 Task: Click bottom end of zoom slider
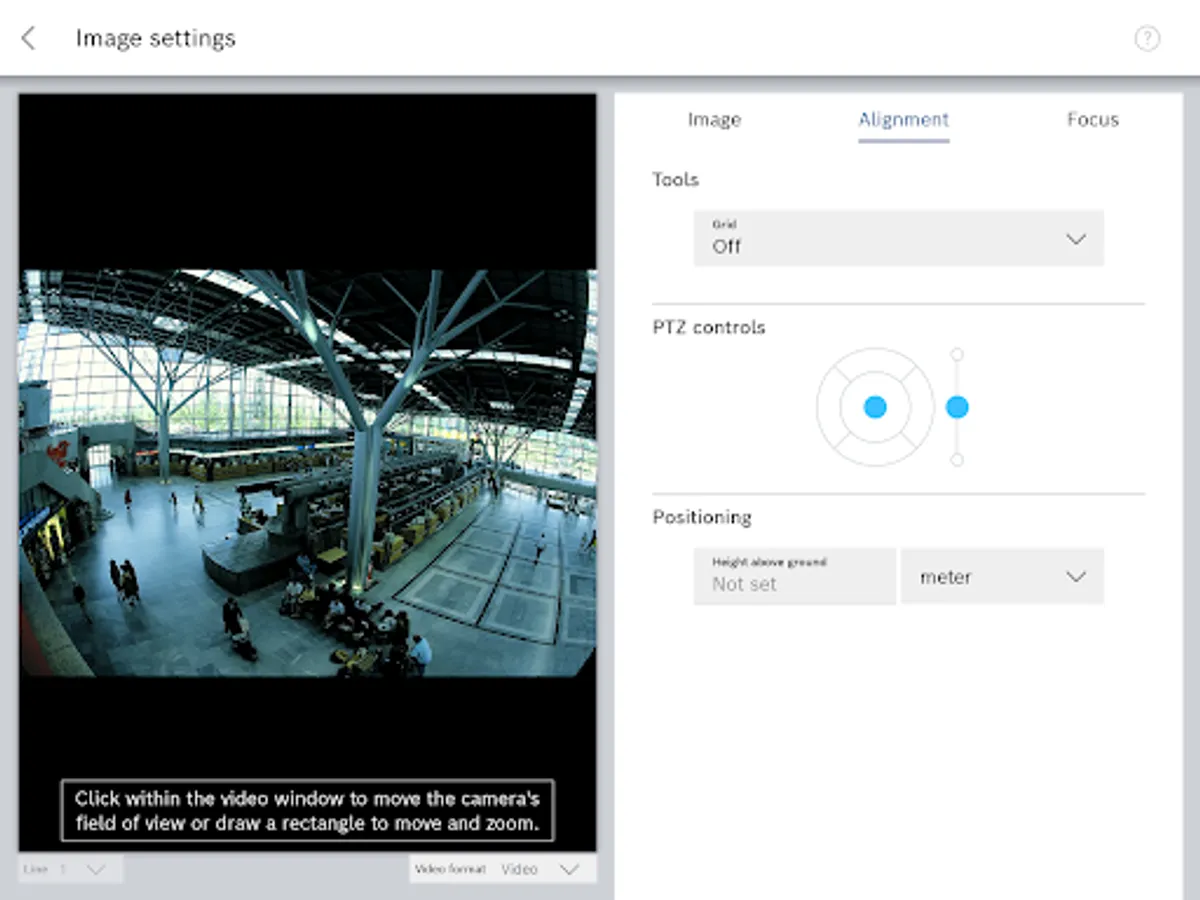click(x=957, y=460)
